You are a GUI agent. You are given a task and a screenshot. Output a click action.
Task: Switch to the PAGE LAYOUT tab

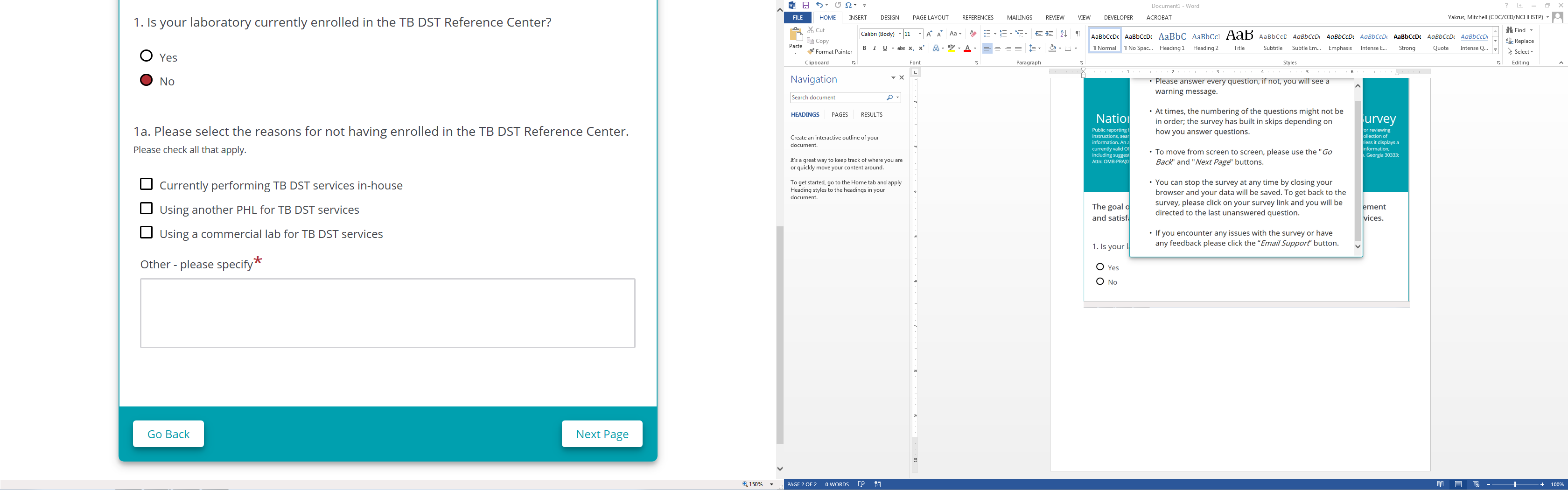point(931,18)
